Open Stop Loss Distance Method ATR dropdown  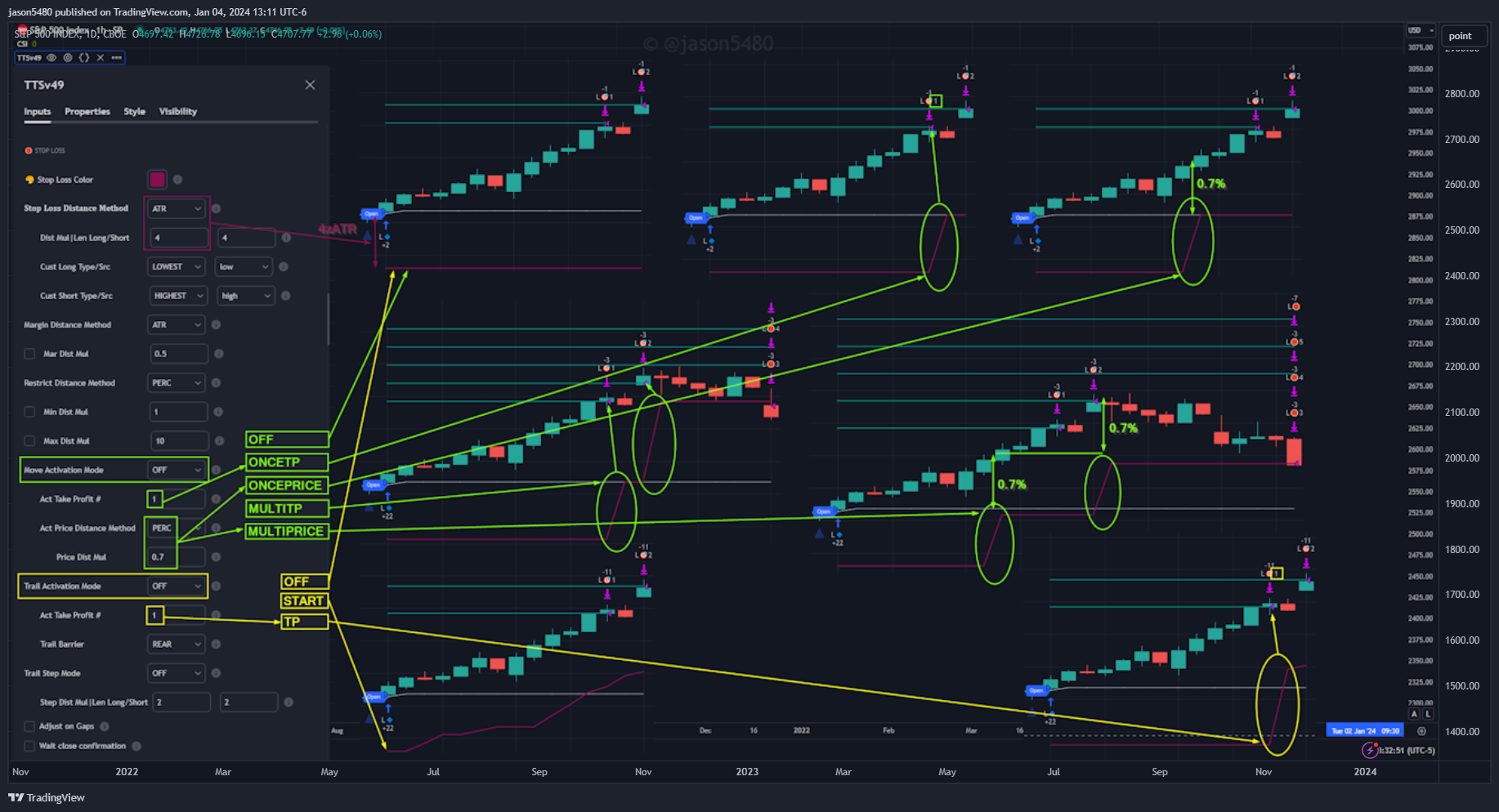(177, 208)
